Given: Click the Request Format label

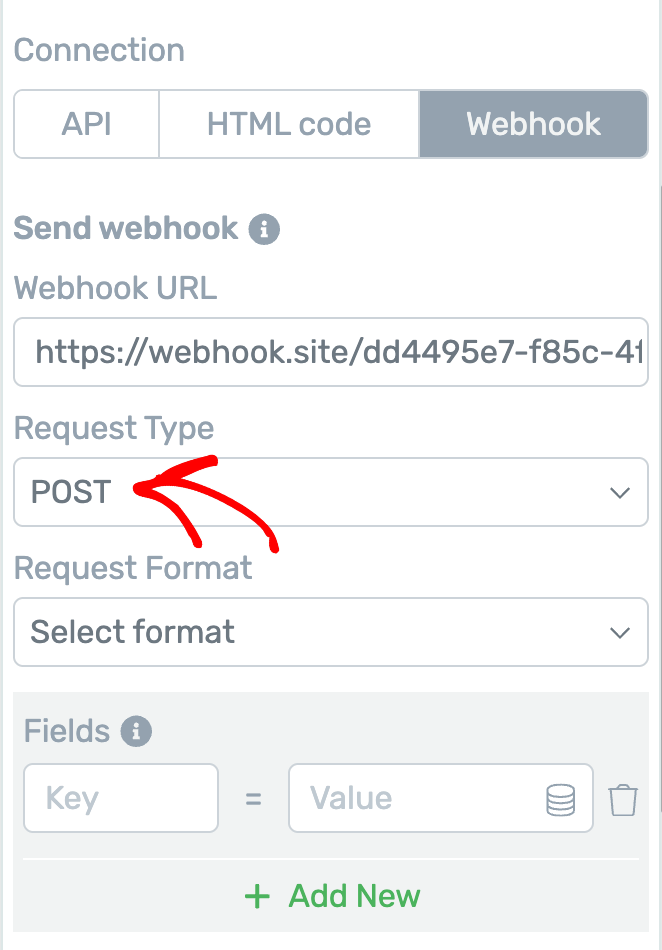Looking at the screenshot, I should [x=133, y=568].
